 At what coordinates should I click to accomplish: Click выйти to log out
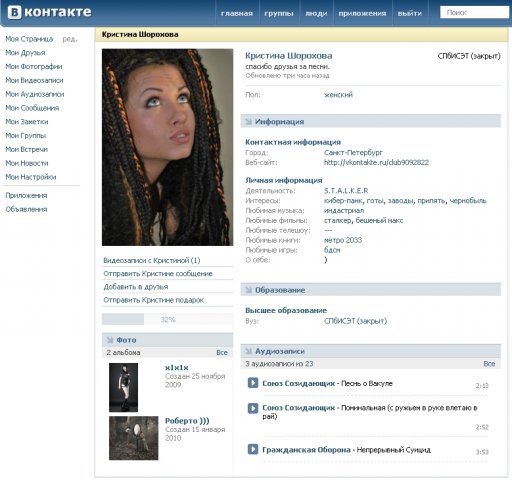[x=410, y=13]
